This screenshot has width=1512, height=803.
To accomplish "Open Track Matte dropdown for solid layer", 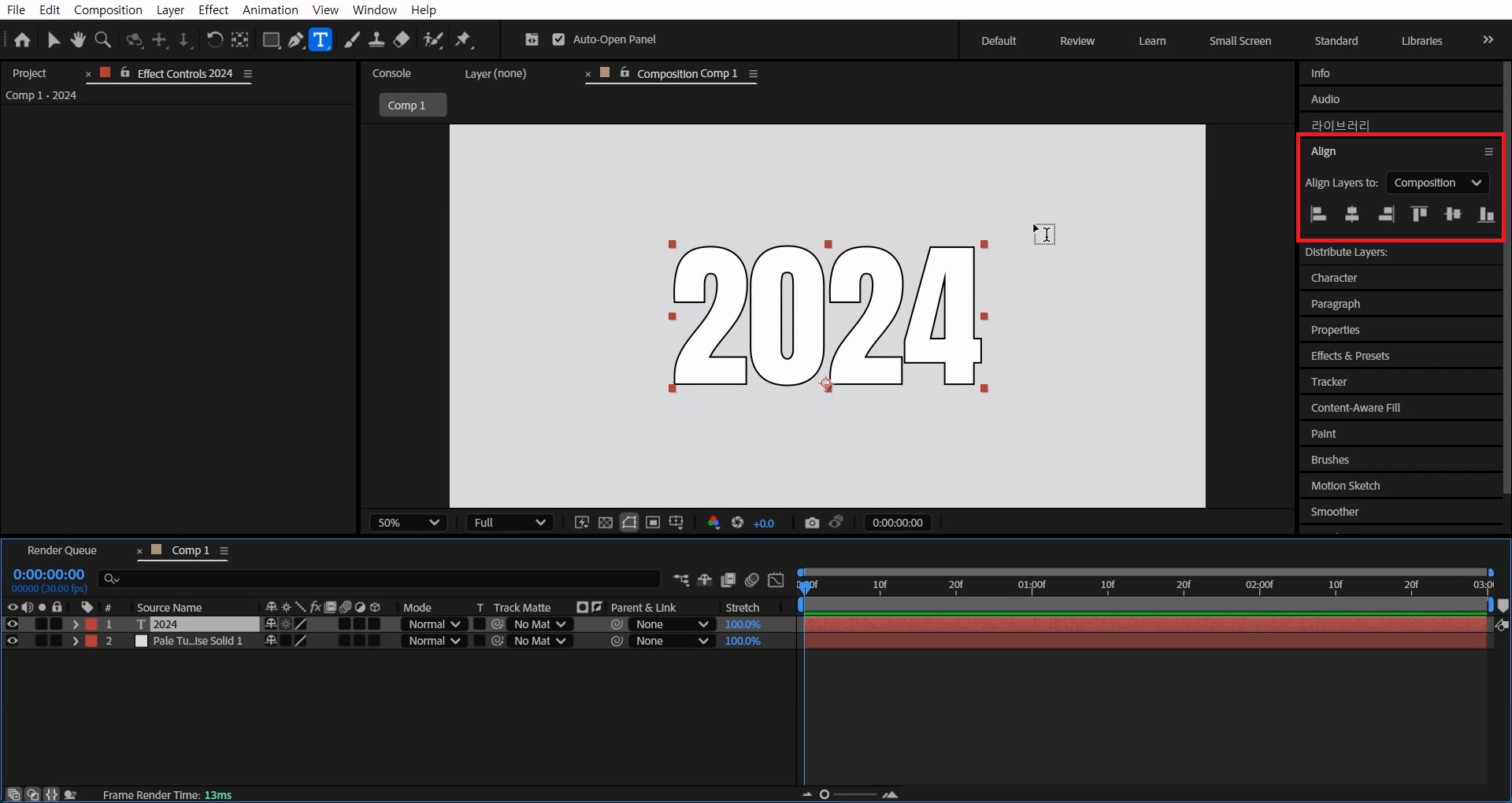I will [x=539, y=641].
